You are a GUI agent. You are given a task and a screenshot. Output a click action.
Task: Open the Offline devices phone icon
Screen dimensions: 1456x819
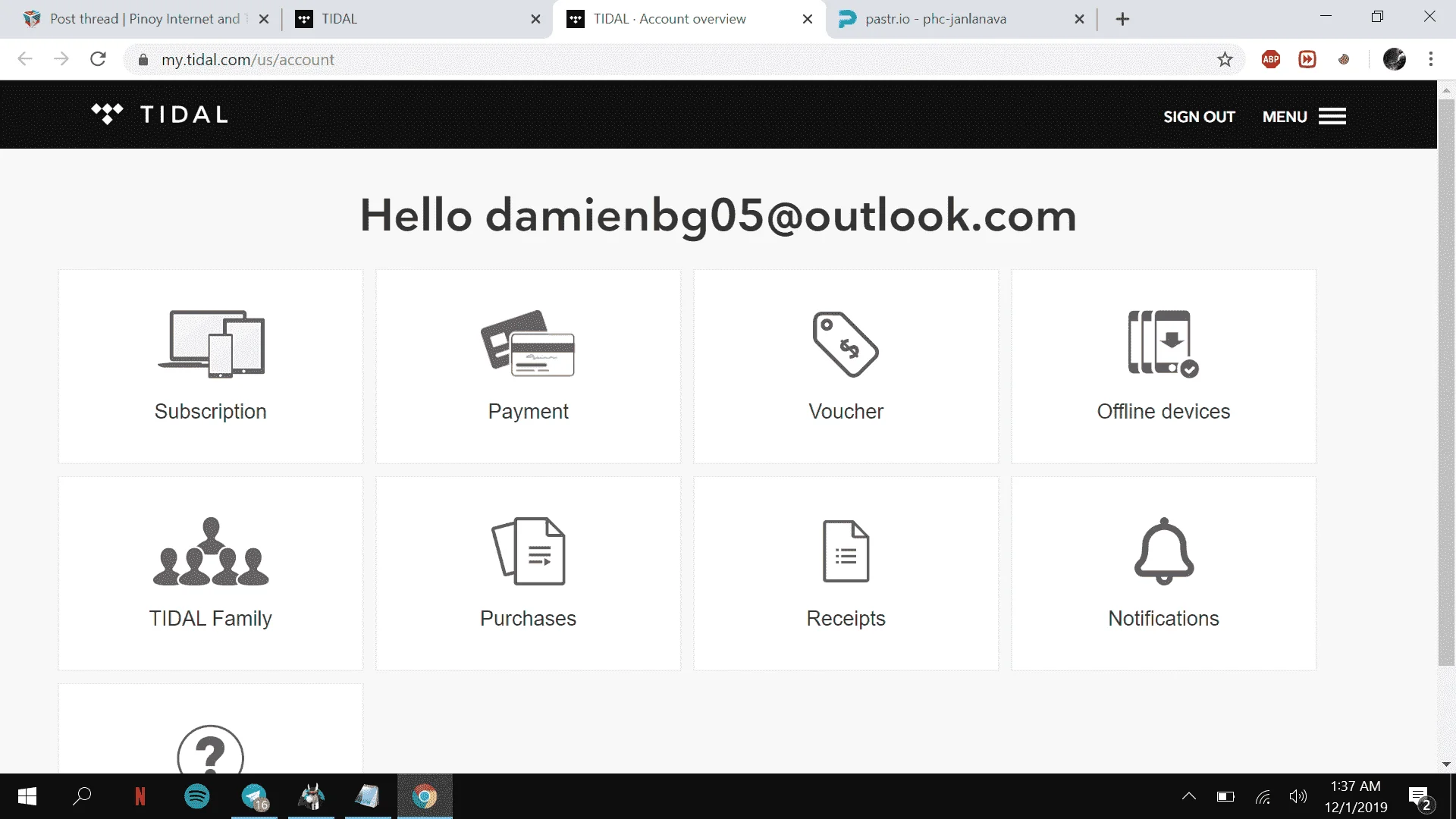click(x=1163, y=343)
